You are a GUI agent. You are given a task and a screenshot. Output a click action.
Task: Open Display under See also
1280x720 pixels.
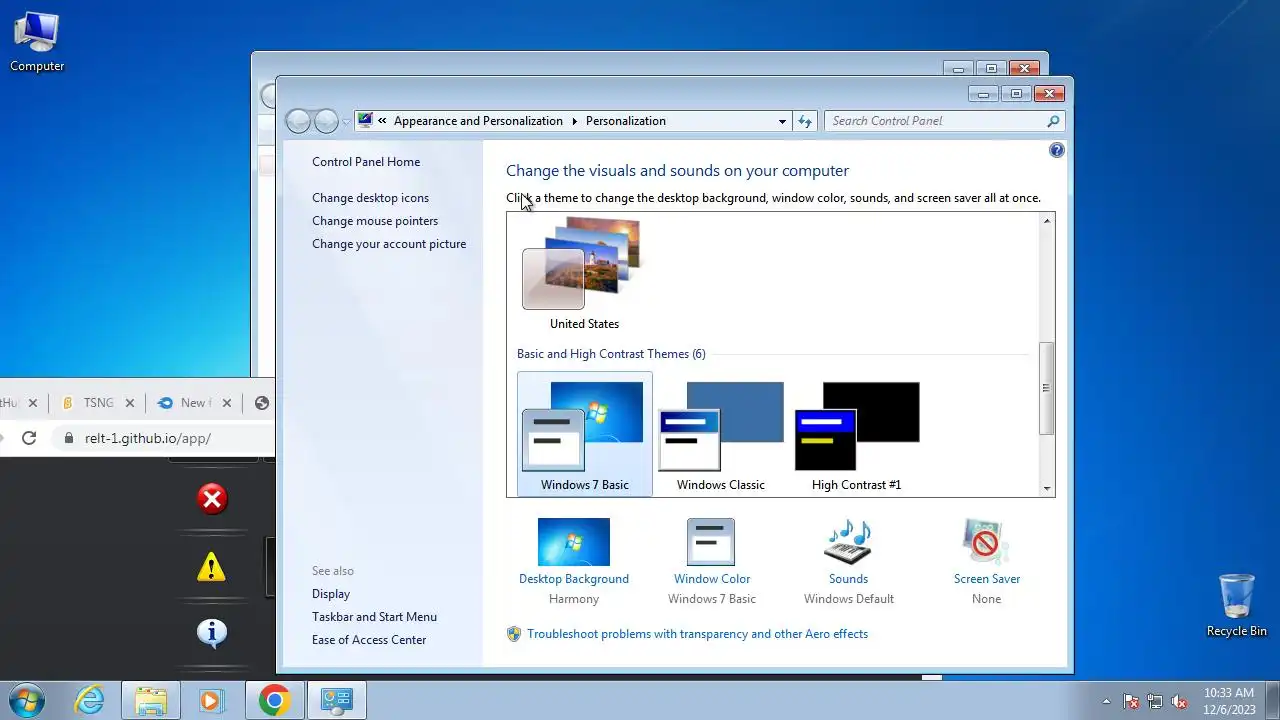331,594
